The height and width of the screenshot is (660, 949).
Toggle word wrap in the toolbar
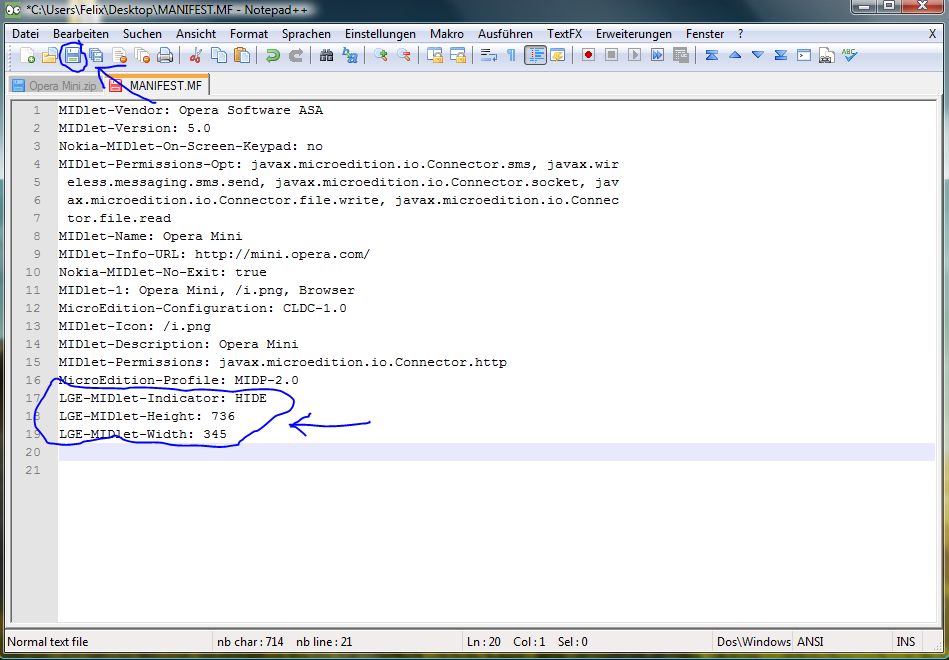click(x=488, y=56)
